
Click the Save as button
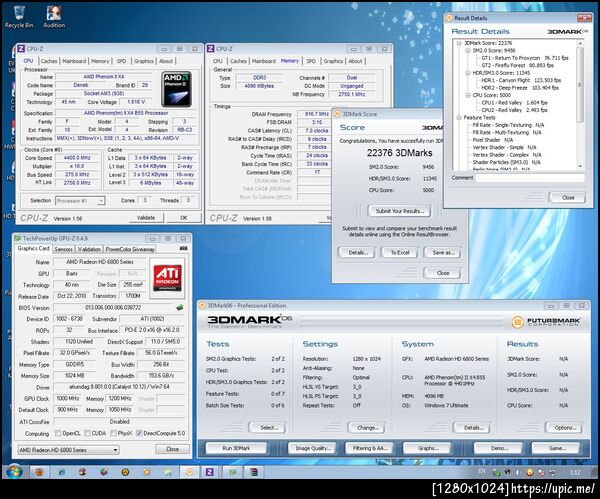pos(443,253)
